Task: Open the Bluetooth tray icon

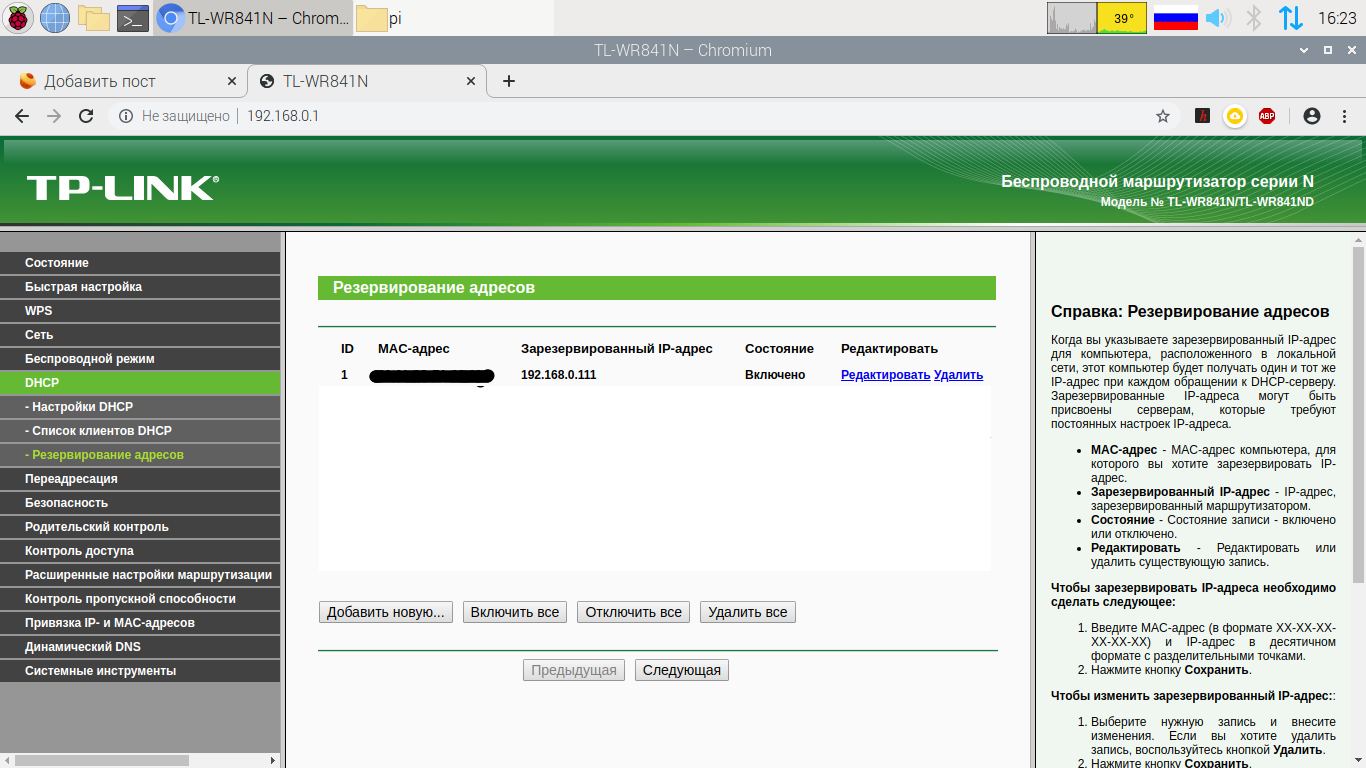Action: 1253,18
